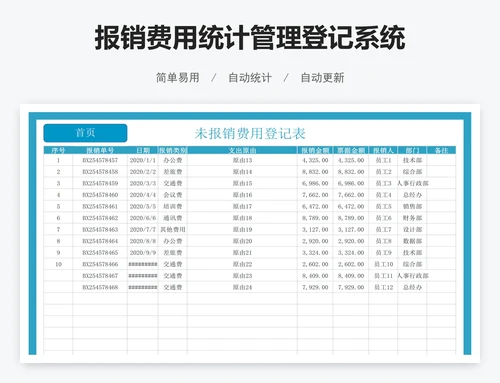The height and width of the screenshot is (383, 500).
Task: Click the 原由23 cell
Action: point(242,276)
